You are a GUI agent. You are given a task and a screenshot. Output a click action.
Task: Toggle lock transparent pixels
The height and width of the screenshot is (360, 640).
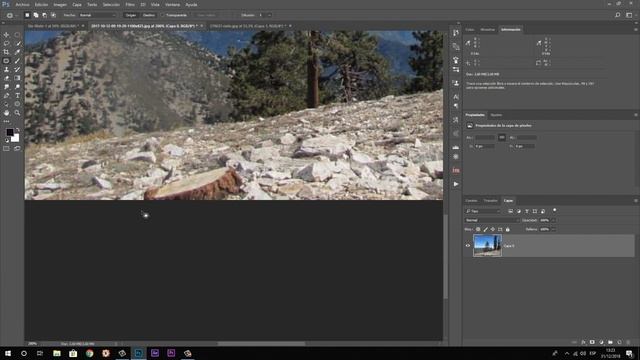(x=478, y=229)
